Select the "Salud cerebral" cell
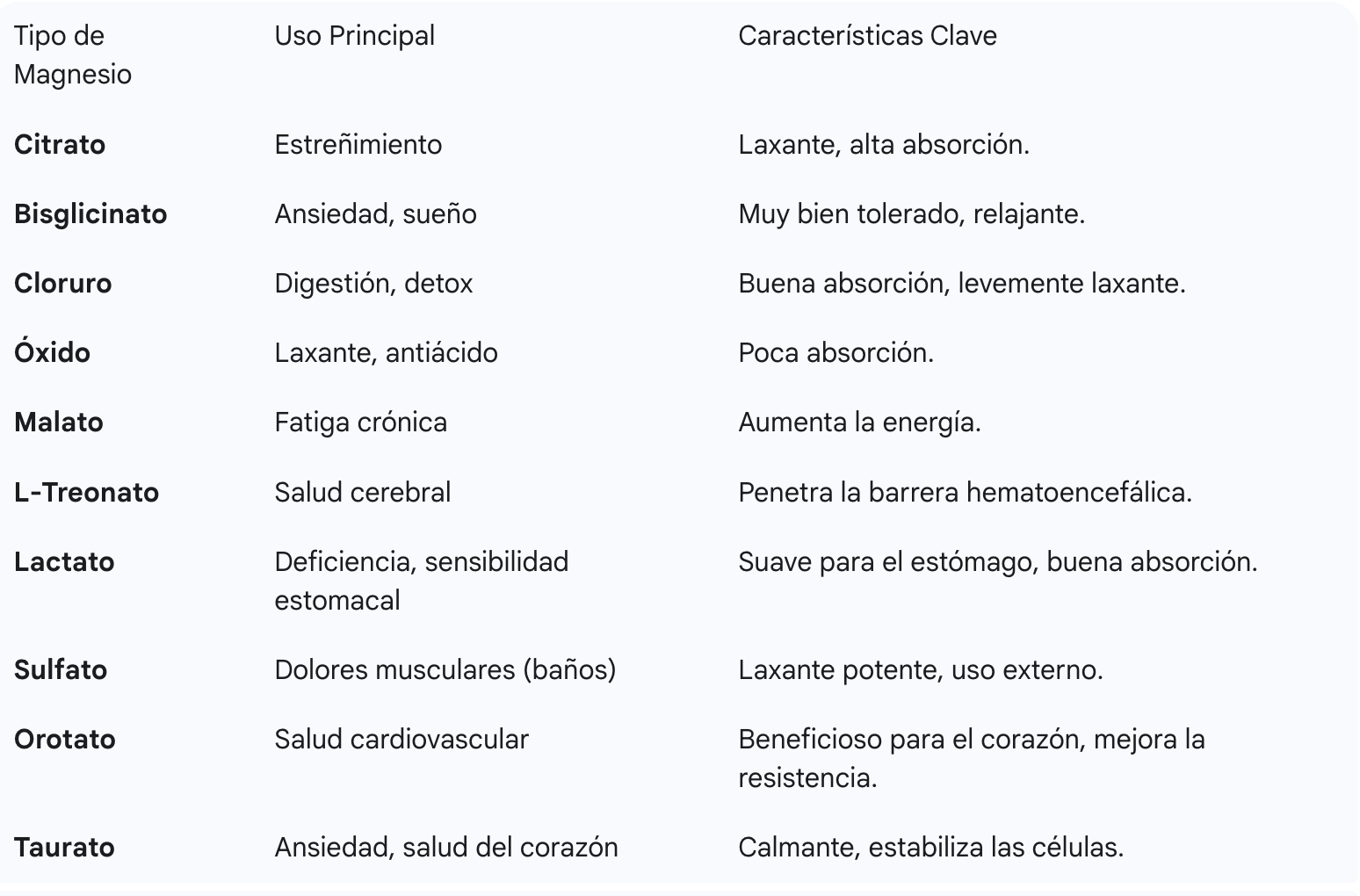 coord(362,492)
